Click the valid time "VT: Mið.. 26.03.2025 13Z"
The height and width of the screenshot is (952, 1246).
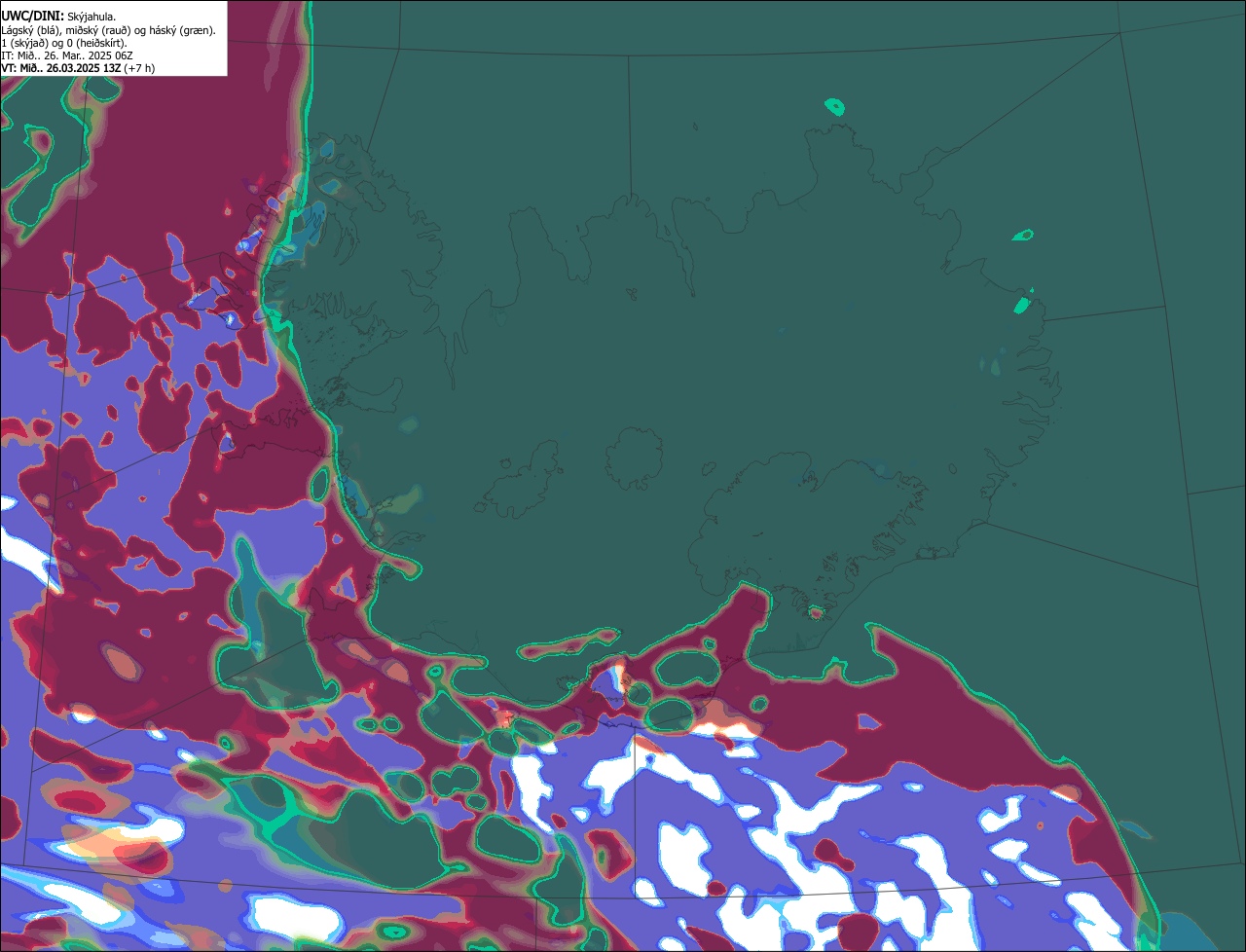[x=61, y=68]
